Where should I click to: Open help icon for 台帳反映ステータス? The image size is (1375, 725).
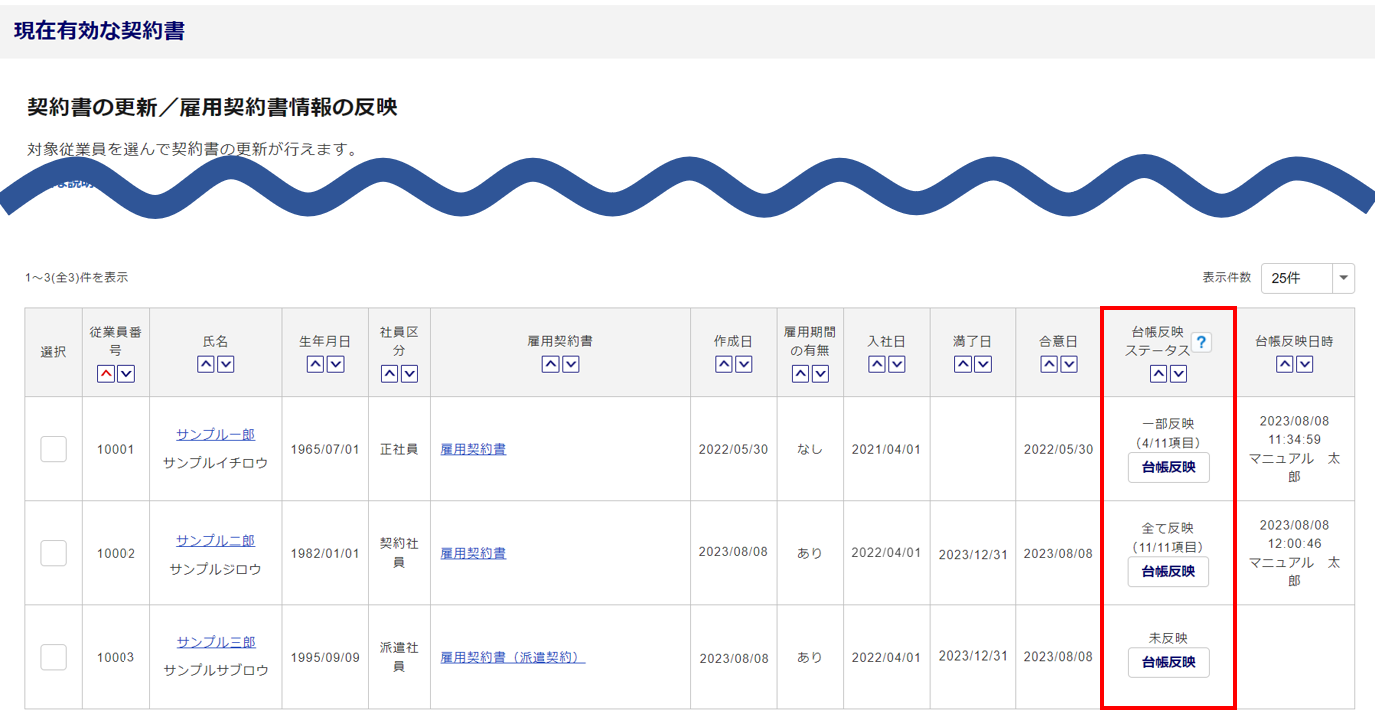pyautogui.click(x=1201, y=342)
